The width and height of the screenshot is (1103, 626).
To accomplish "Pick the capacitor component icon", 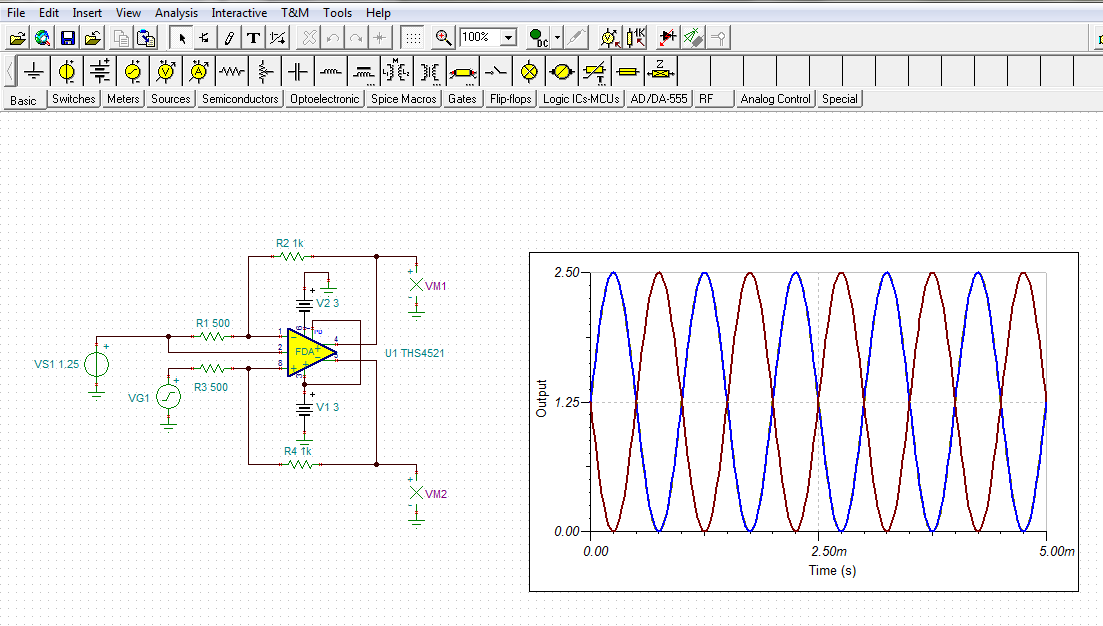I will pos(298,72).
